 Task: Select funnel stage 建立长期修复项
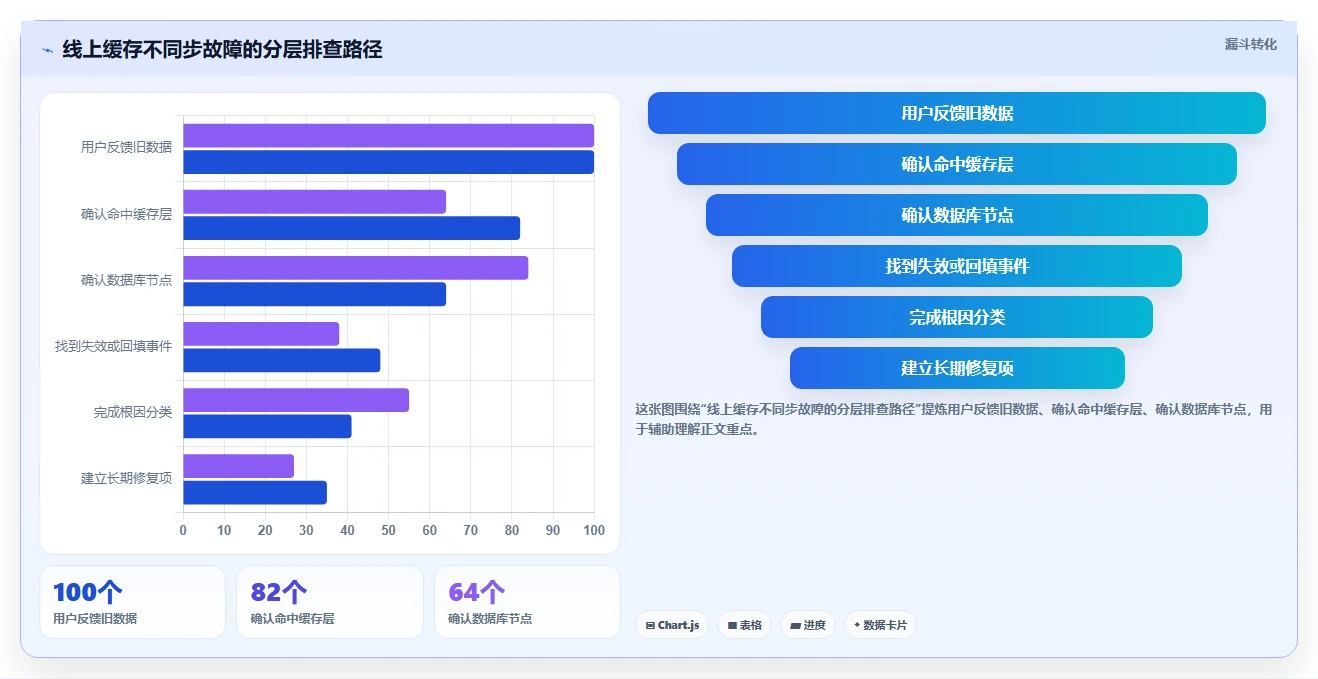click(x=957, y=368)
